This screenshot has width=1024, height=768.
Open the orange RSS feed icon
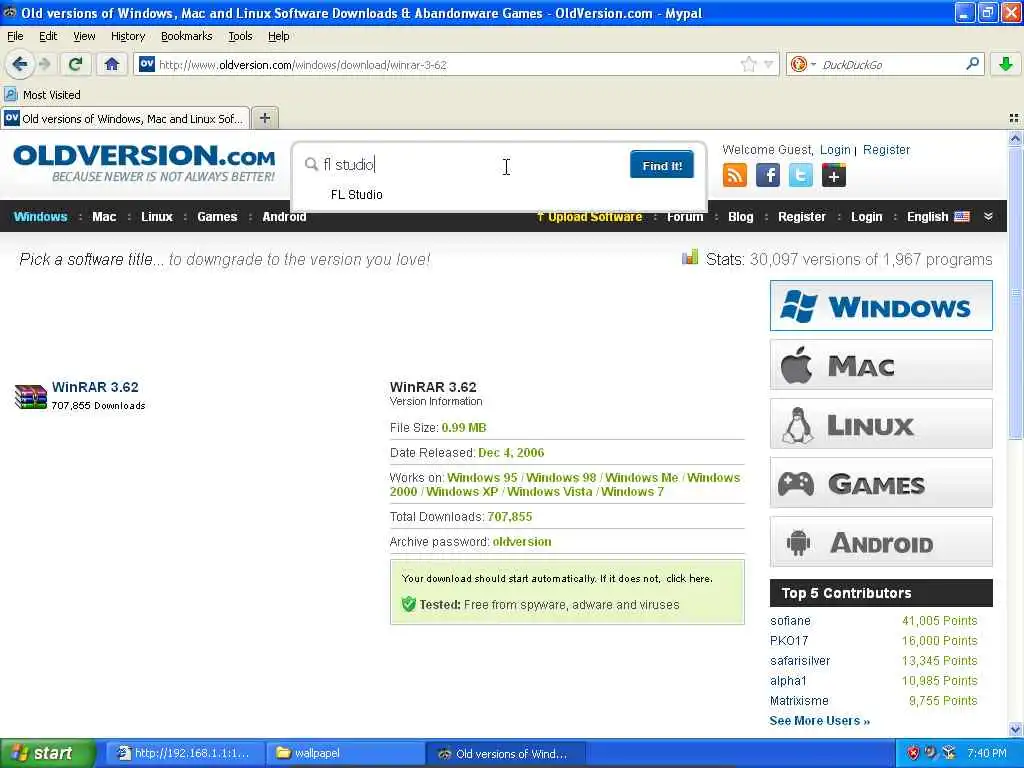[x=735, y=175]
